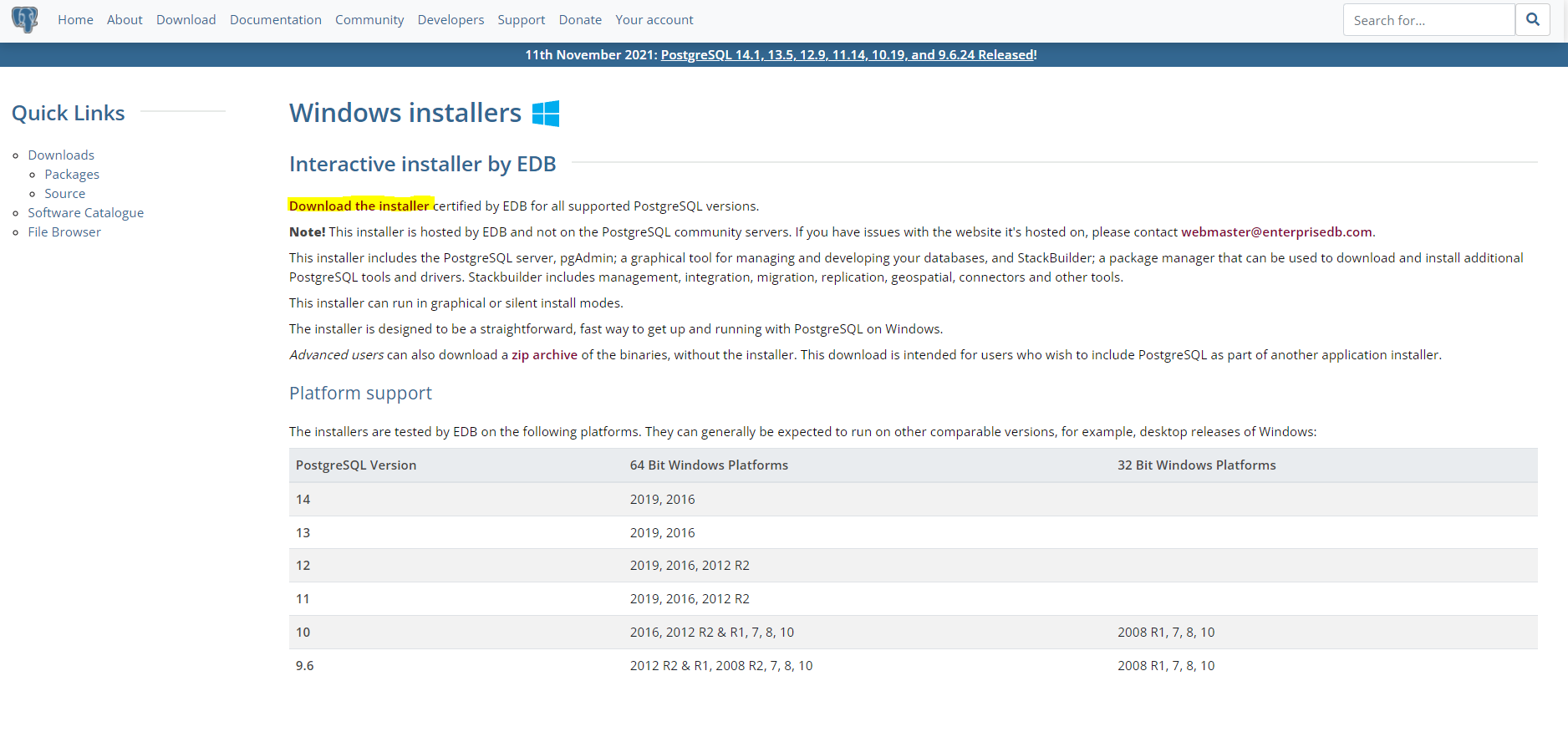The image size is (1568, 737).
Task: Select version 9.6 table cell
Action: click(456, 666)
